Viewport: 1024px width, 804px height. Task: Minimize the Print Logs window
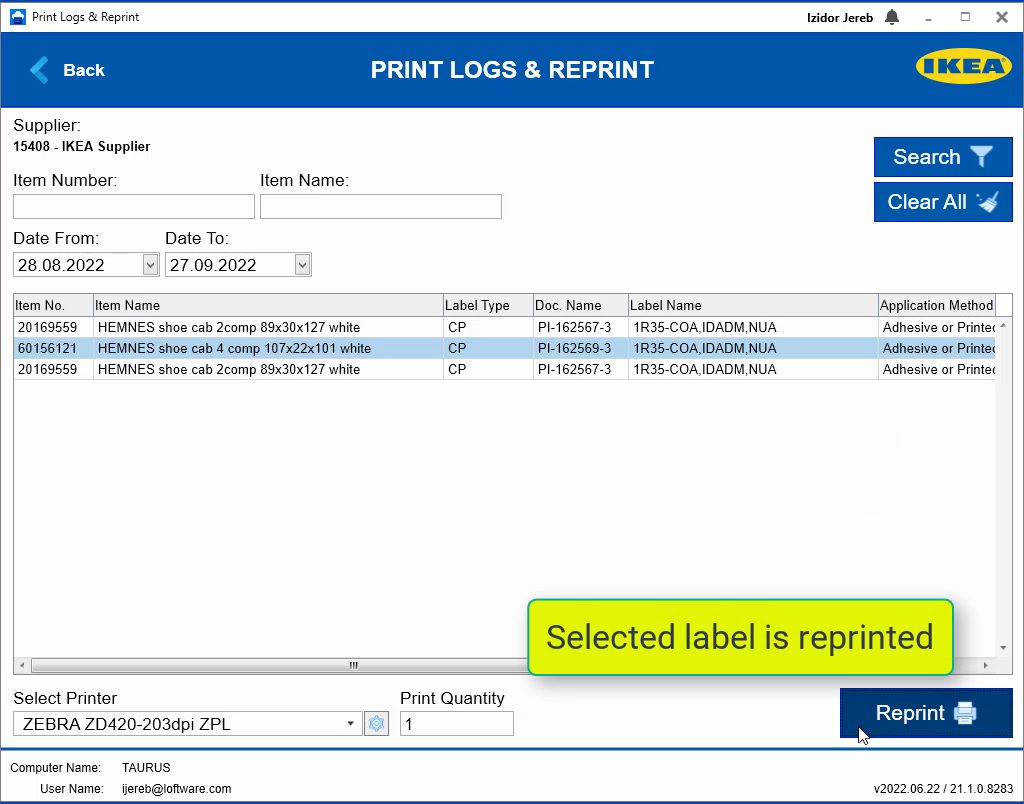(928, 18)
